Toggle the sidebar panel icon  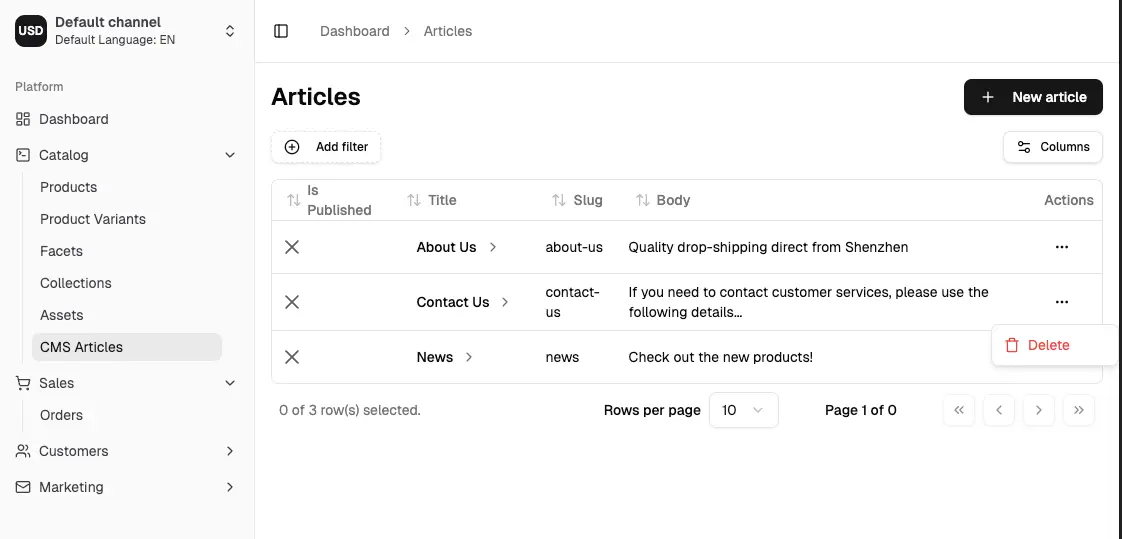point(281,31)
